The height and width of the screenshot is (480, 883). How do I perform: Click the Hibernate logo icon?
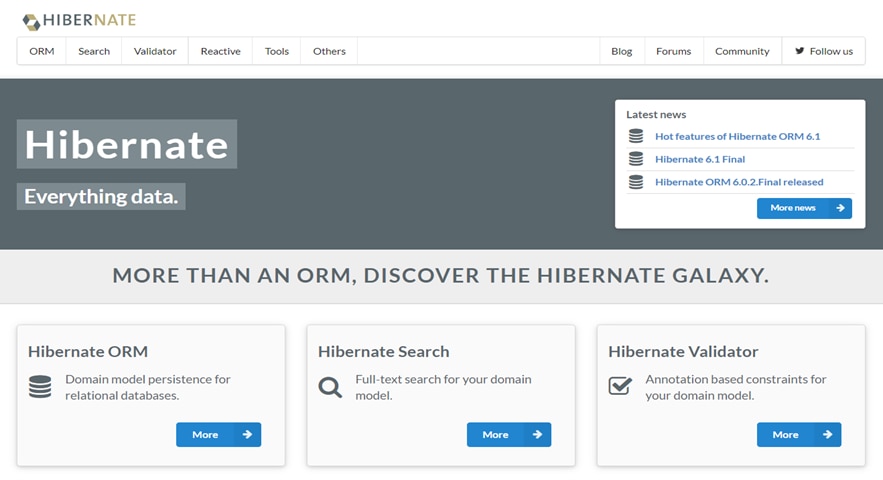31,21
